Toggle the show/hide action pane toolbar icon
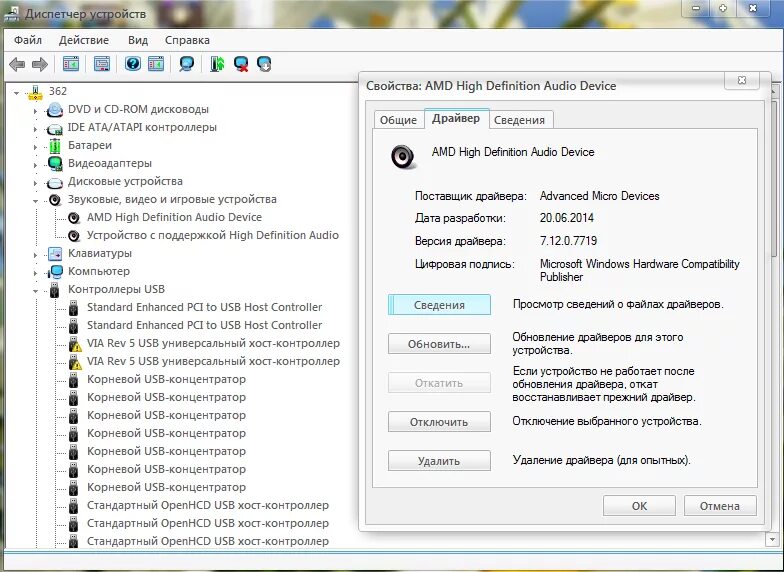Image resolution: width=784 pixels, height=572 pixels. (x=156, y=64)
